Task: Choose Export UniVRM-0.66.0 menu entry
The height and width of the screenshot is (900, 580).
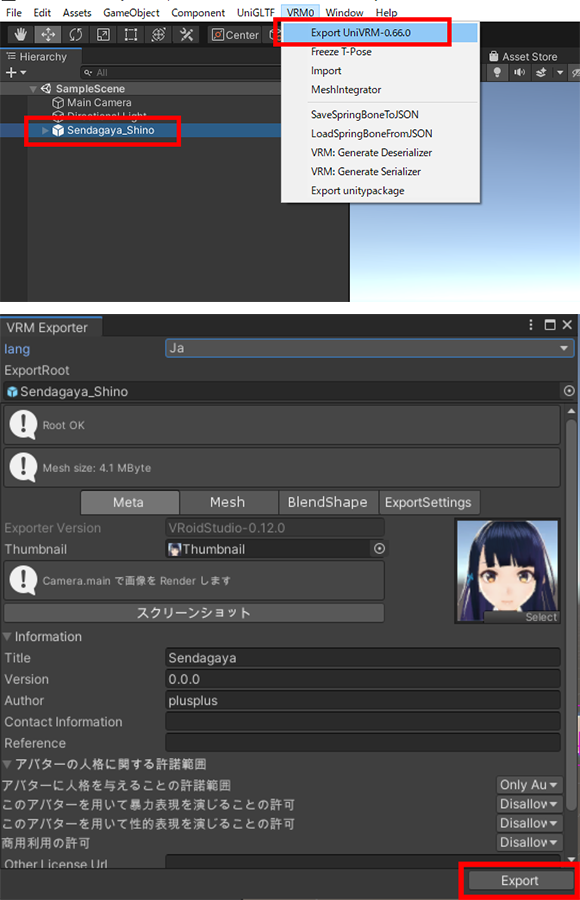Action: click(x=380, y=33)
